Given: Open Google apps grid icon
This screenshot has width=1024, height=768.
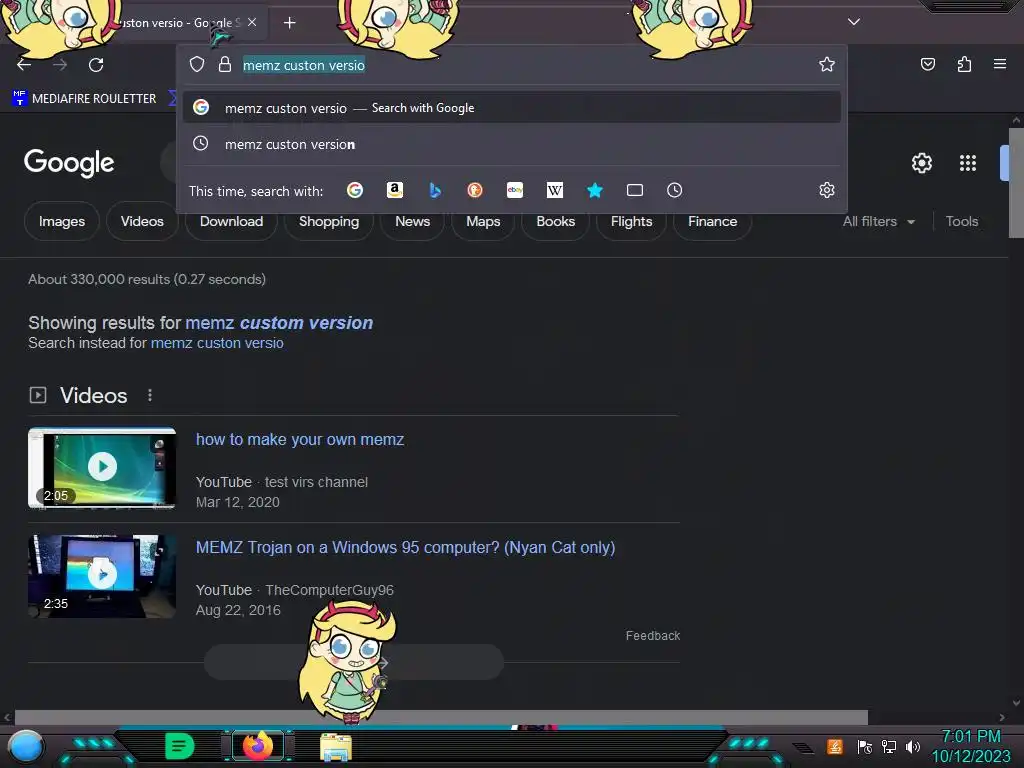Looking at the screenshot, I should 968,163.
